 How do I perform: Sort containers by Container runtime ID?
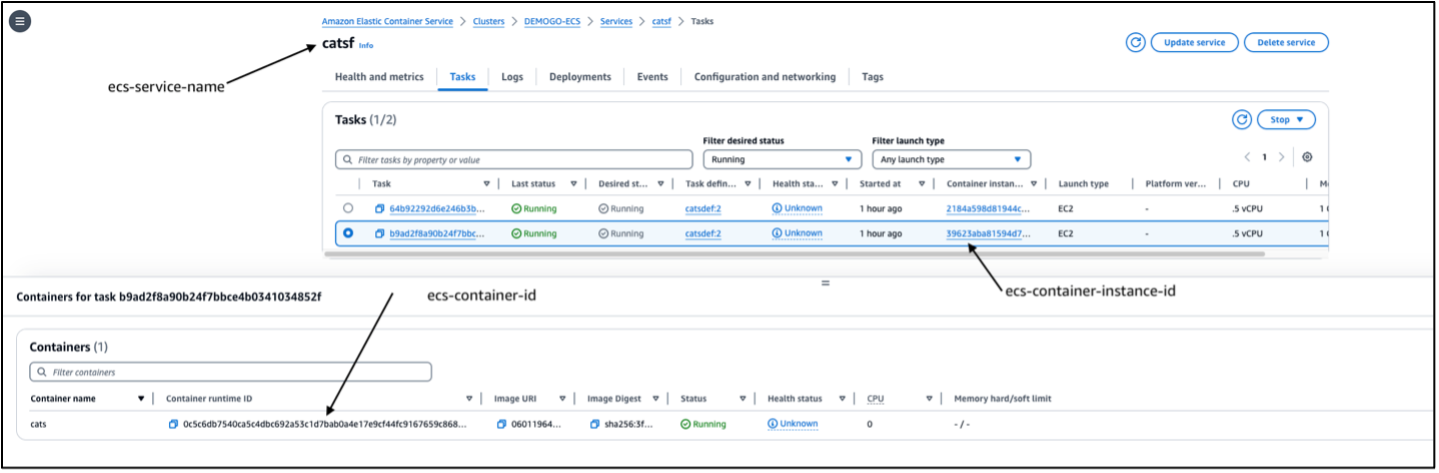click(x=469, y=398)
